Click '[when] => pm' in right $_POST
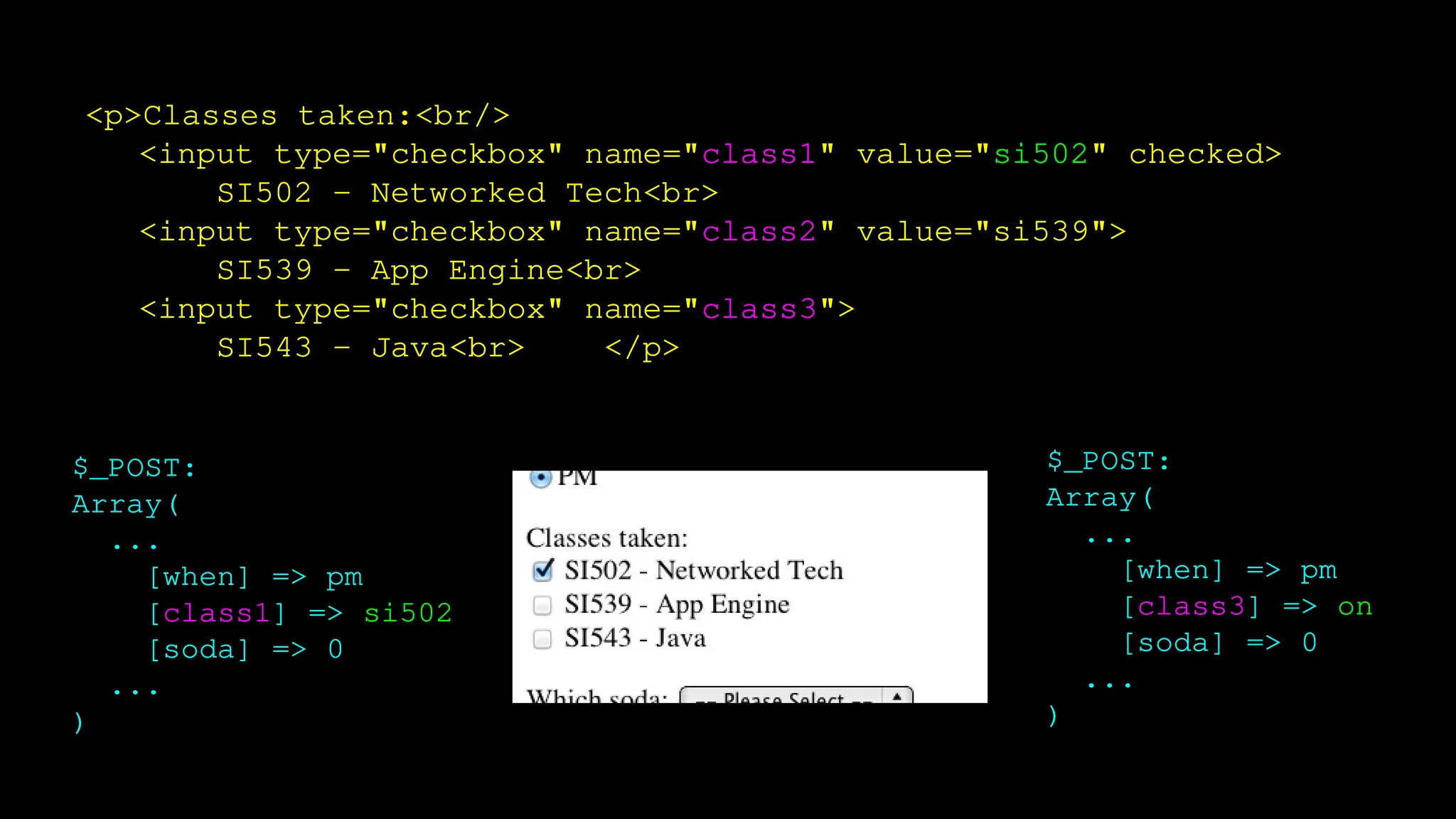The image size is (1456, 819). pyautogui.click(x=1230, y=571)
